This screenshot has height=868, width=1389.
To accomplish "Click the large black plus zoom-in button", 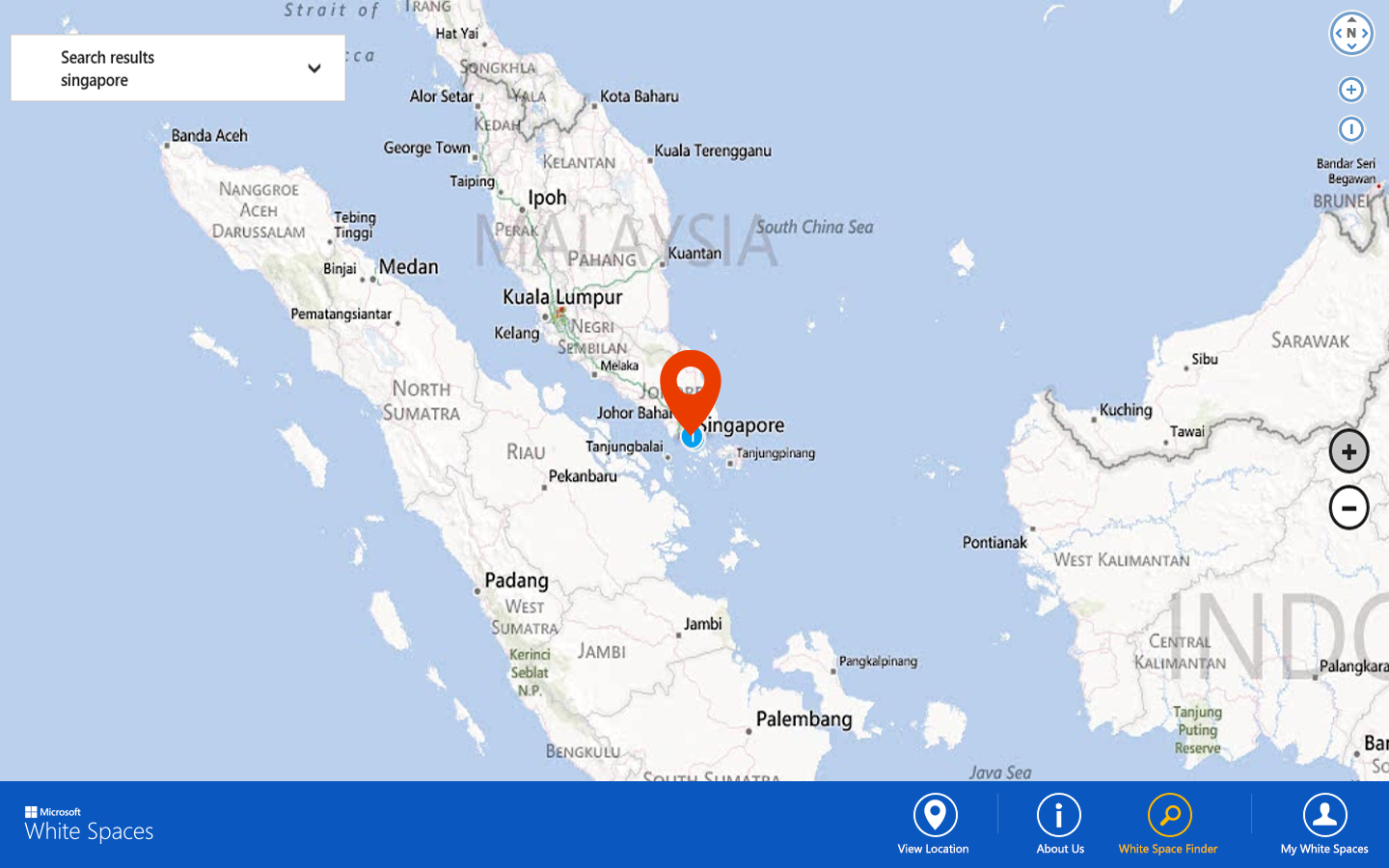I will pos(1348,451).
